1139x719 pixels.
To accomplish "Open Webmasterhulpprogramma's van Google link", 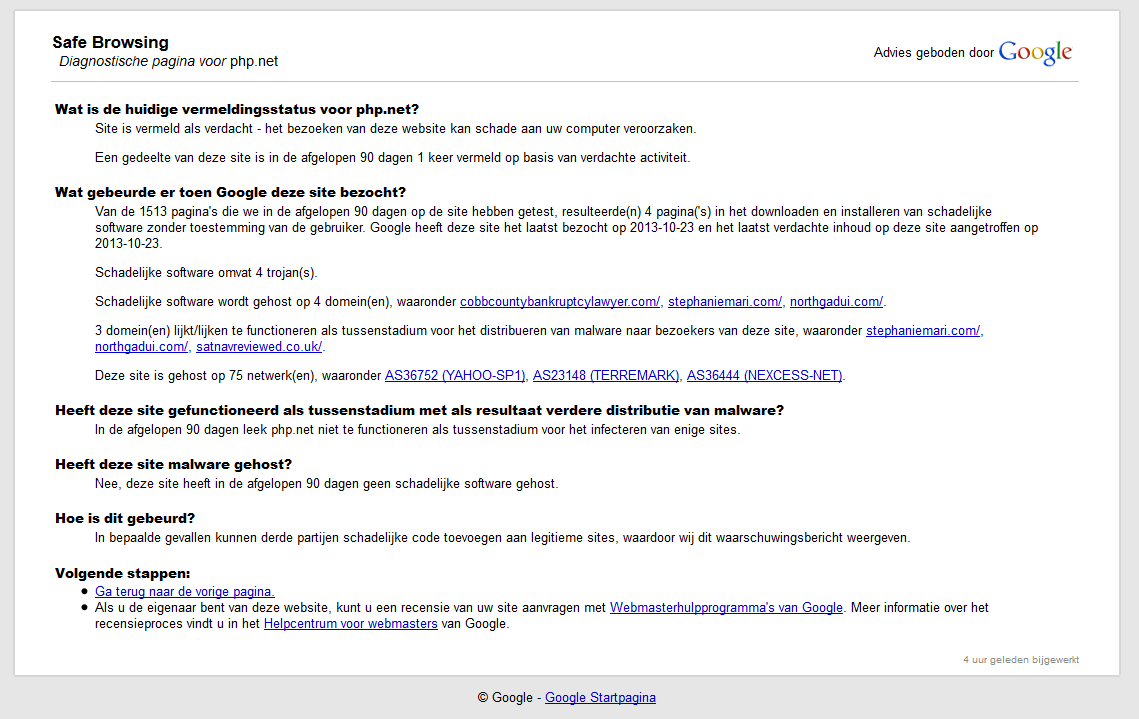I will tap(727, 608).
